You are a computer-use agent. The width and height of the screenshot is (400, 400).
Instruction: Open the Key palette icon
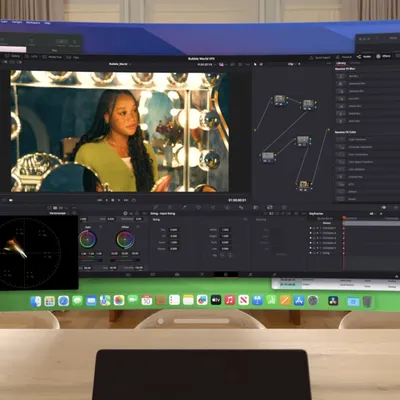point(256,207)
